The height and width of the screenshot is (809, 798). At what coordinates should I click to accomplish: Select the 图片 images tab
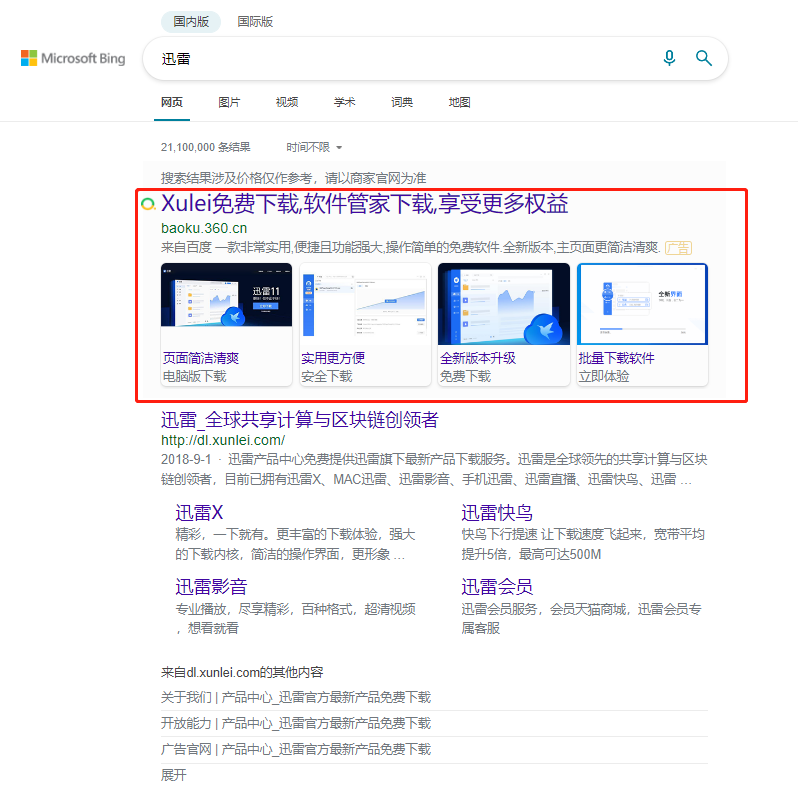coord(229,102)
